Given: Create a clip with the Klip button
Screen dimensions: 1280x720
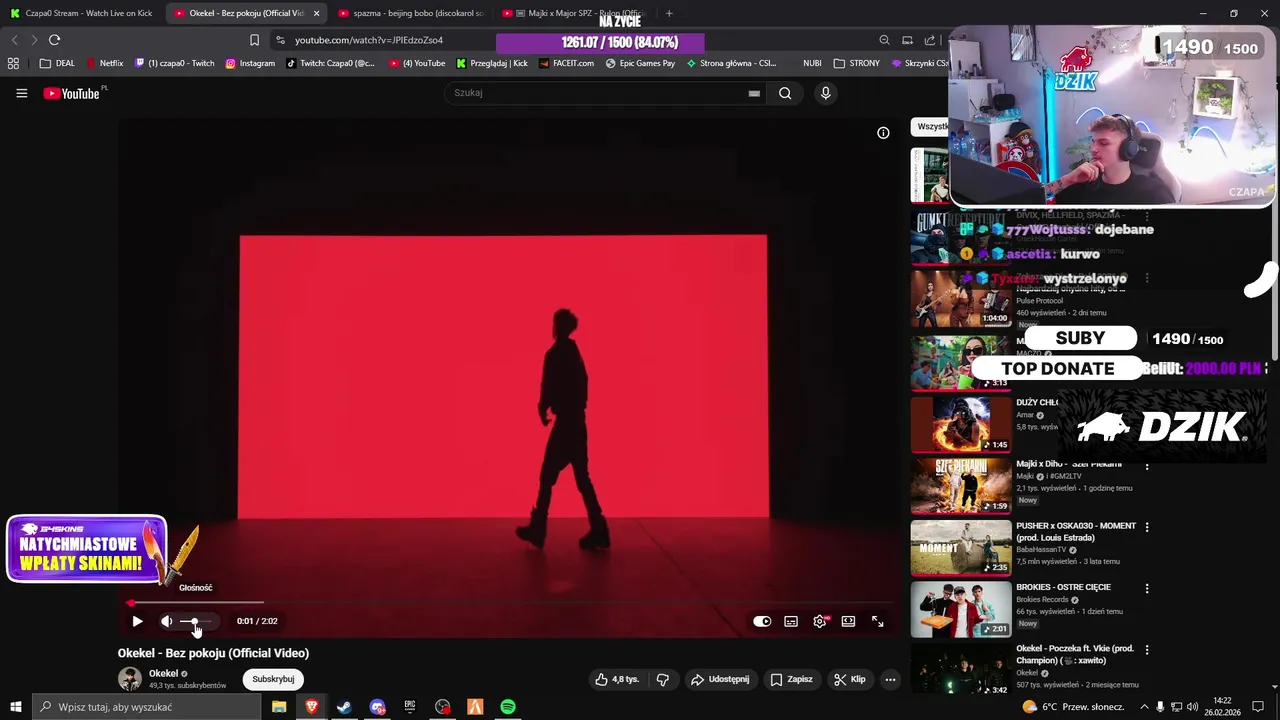Looking at the screenshot, I should [x=850, y=679].
